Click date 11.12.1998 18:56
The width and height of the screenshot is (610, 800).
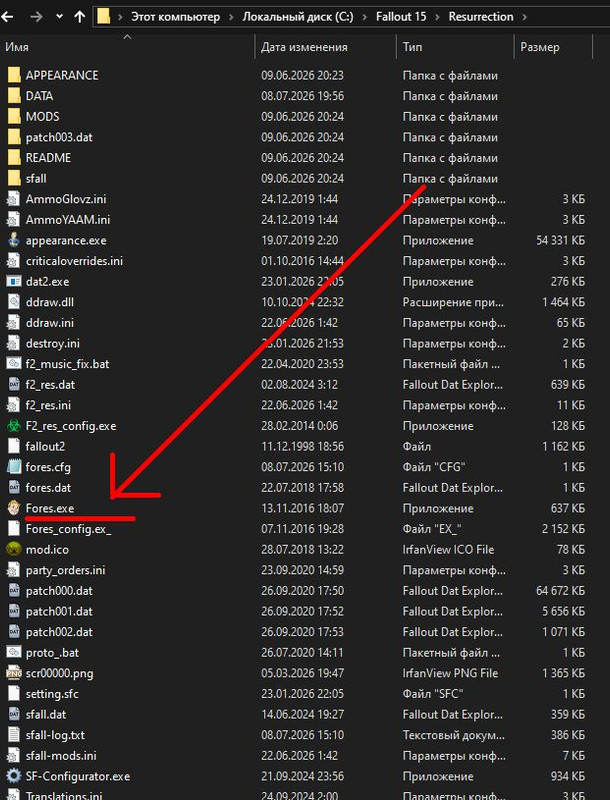(x=302, y=446)
